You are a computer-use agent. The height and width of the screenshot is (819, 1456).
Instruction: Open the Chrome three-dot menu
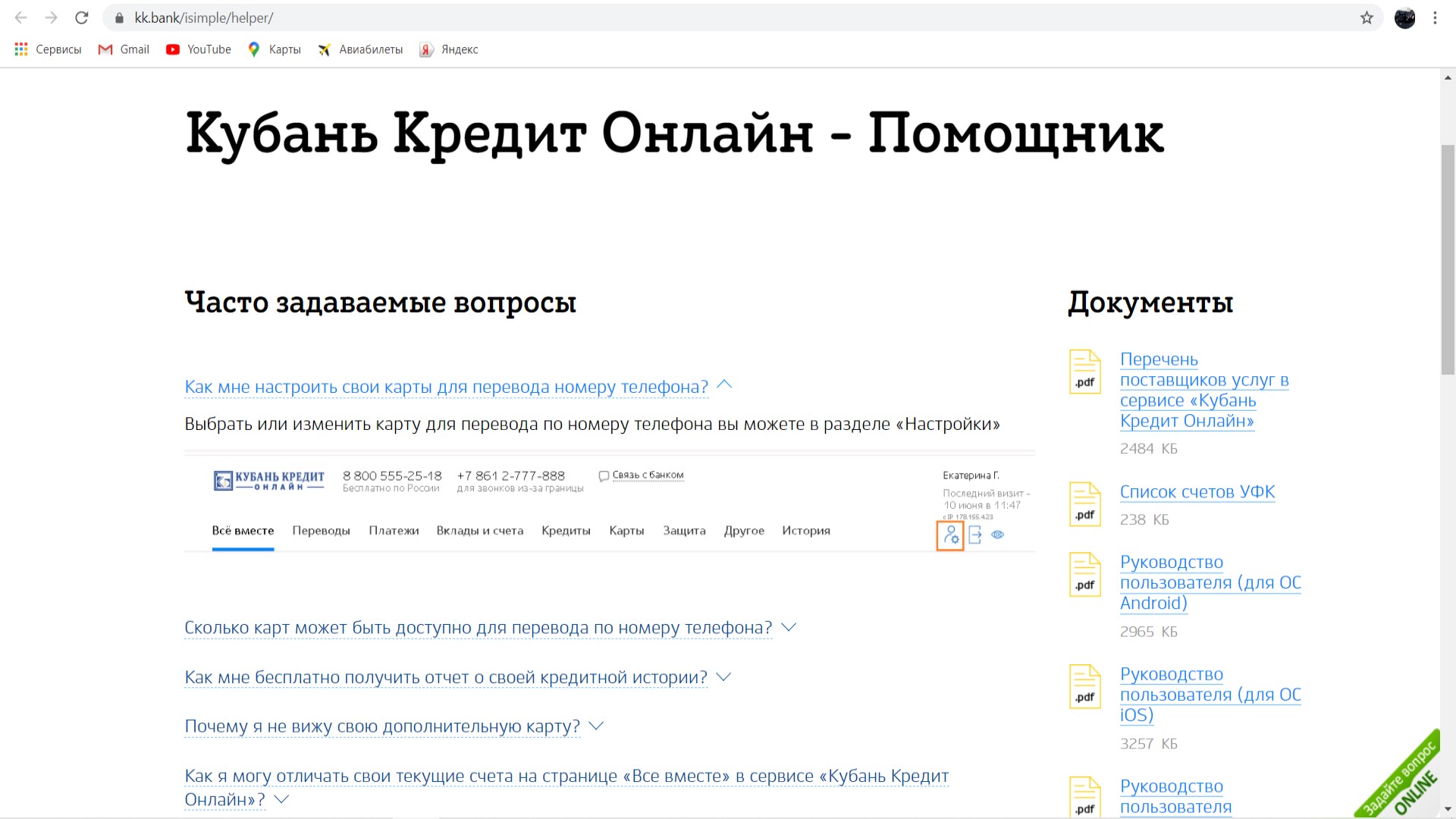point(1435,17)
